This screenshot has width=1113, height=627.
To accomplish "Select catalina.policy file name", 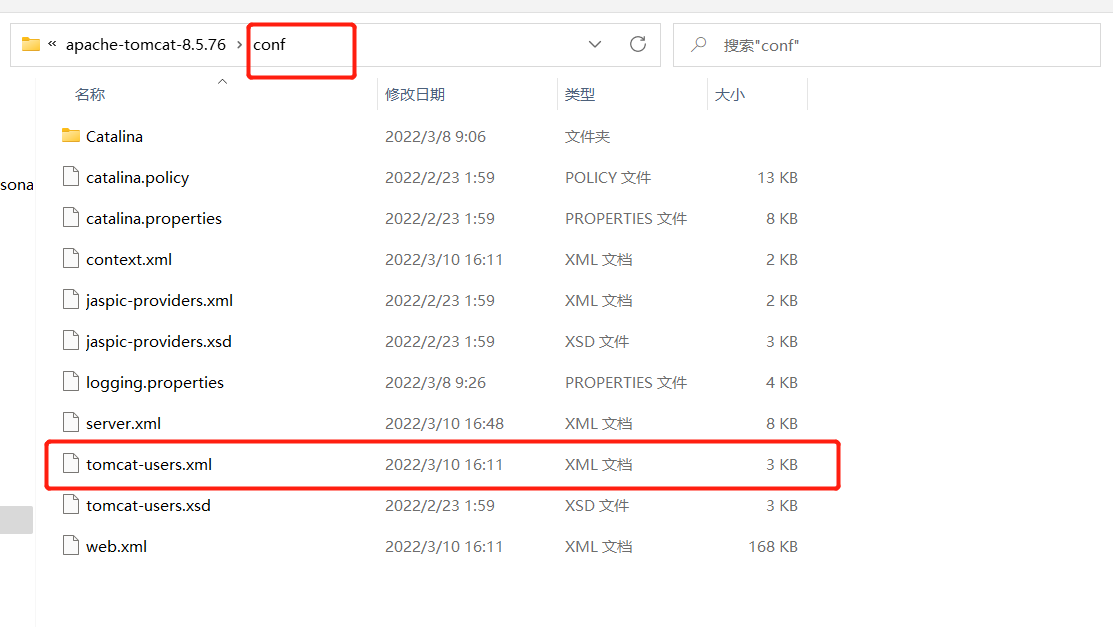I will tap(138, 178).
